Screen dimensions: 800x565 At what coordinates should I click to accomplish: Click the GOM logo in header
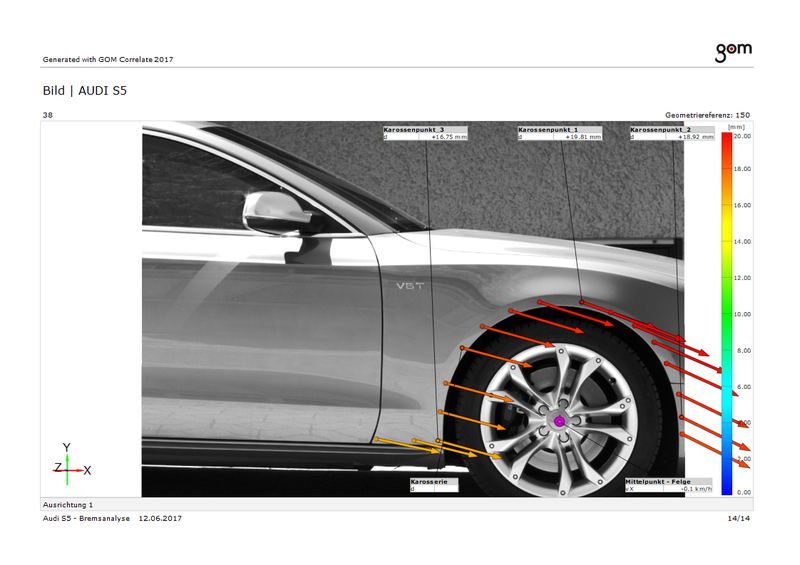click(733, 50)
